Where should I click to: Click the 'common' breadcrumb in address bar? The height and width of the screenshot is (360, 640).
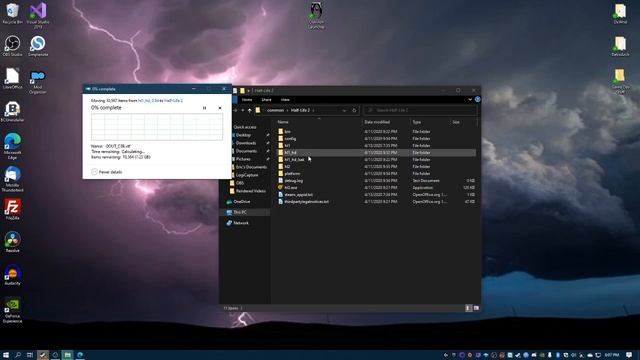(275, 110)
